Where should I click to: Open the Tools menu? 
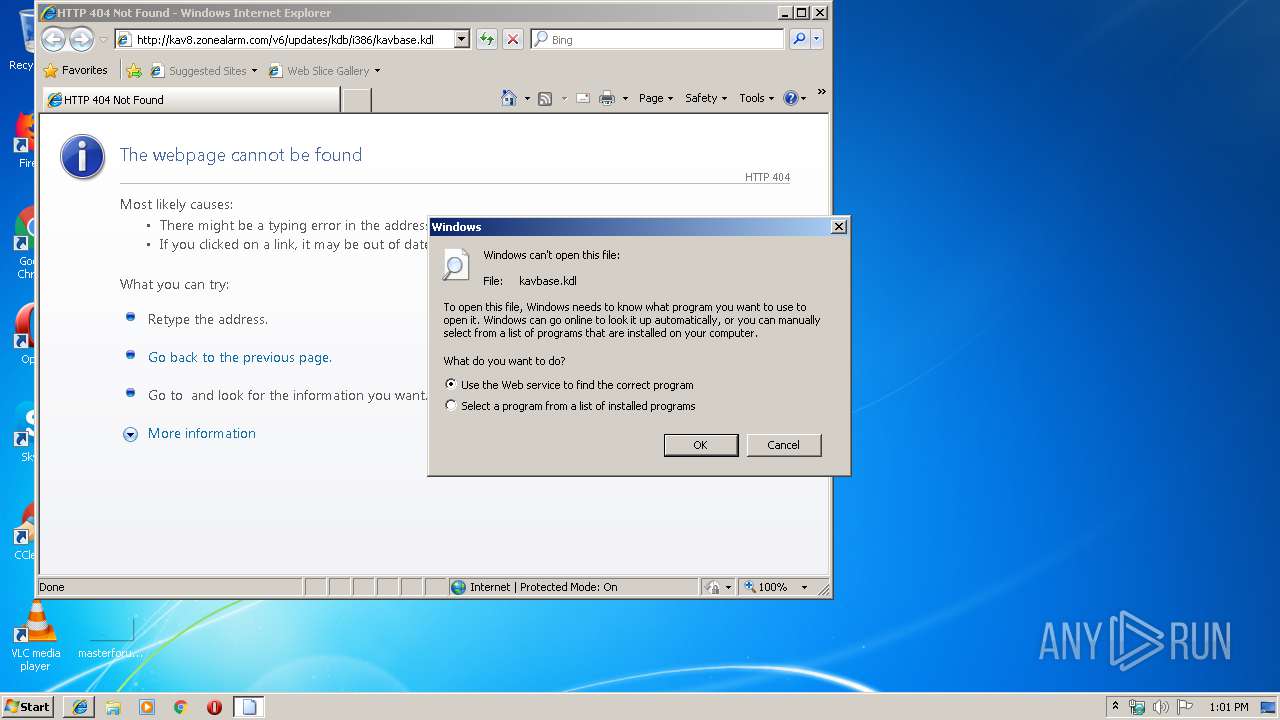point(757,98)
